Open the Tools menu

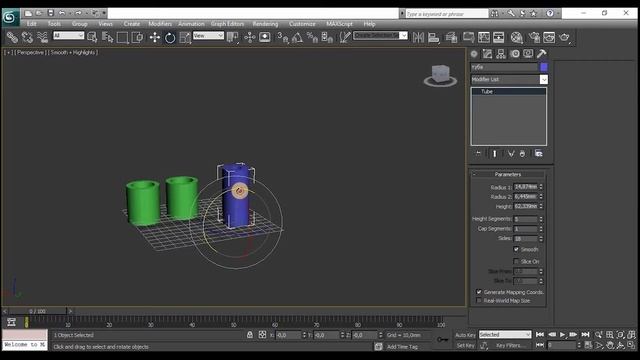pos(54,24)
